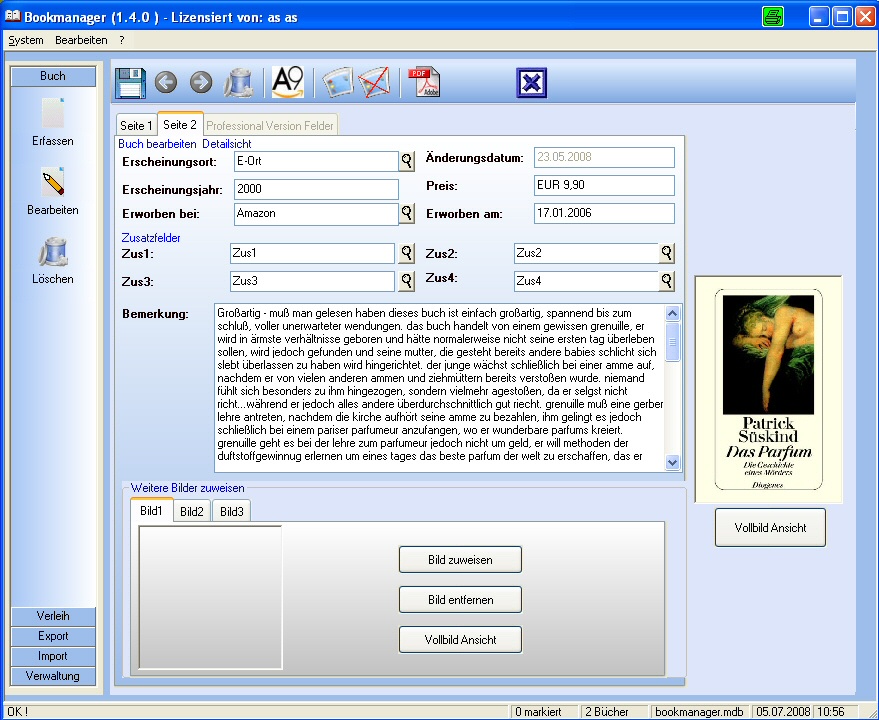
Task: Click the floppy disk save icon
Action: tap(131, 82)
